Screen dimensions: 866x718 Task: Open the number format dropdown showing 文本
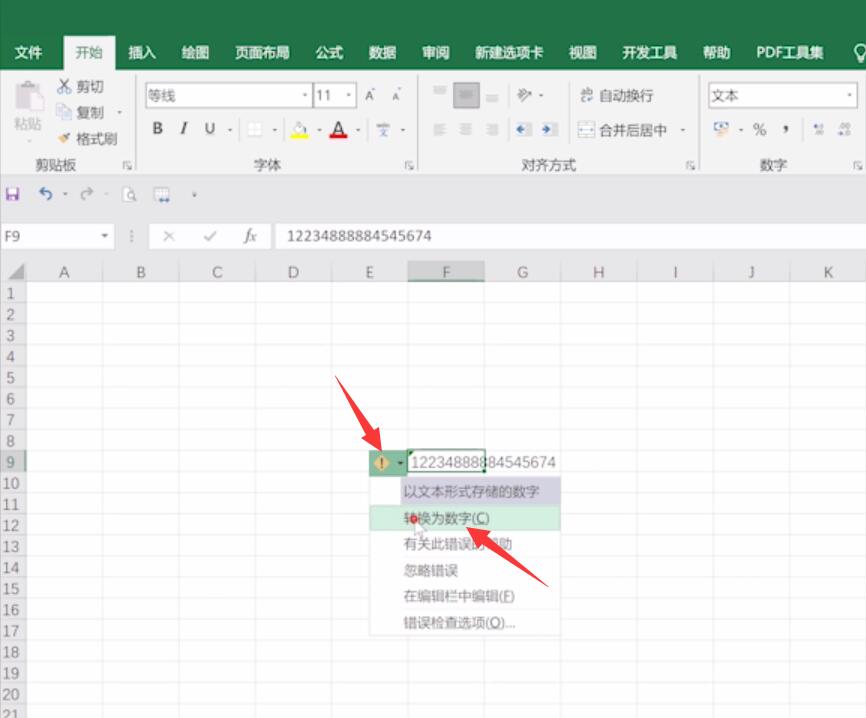click(849, 96)
